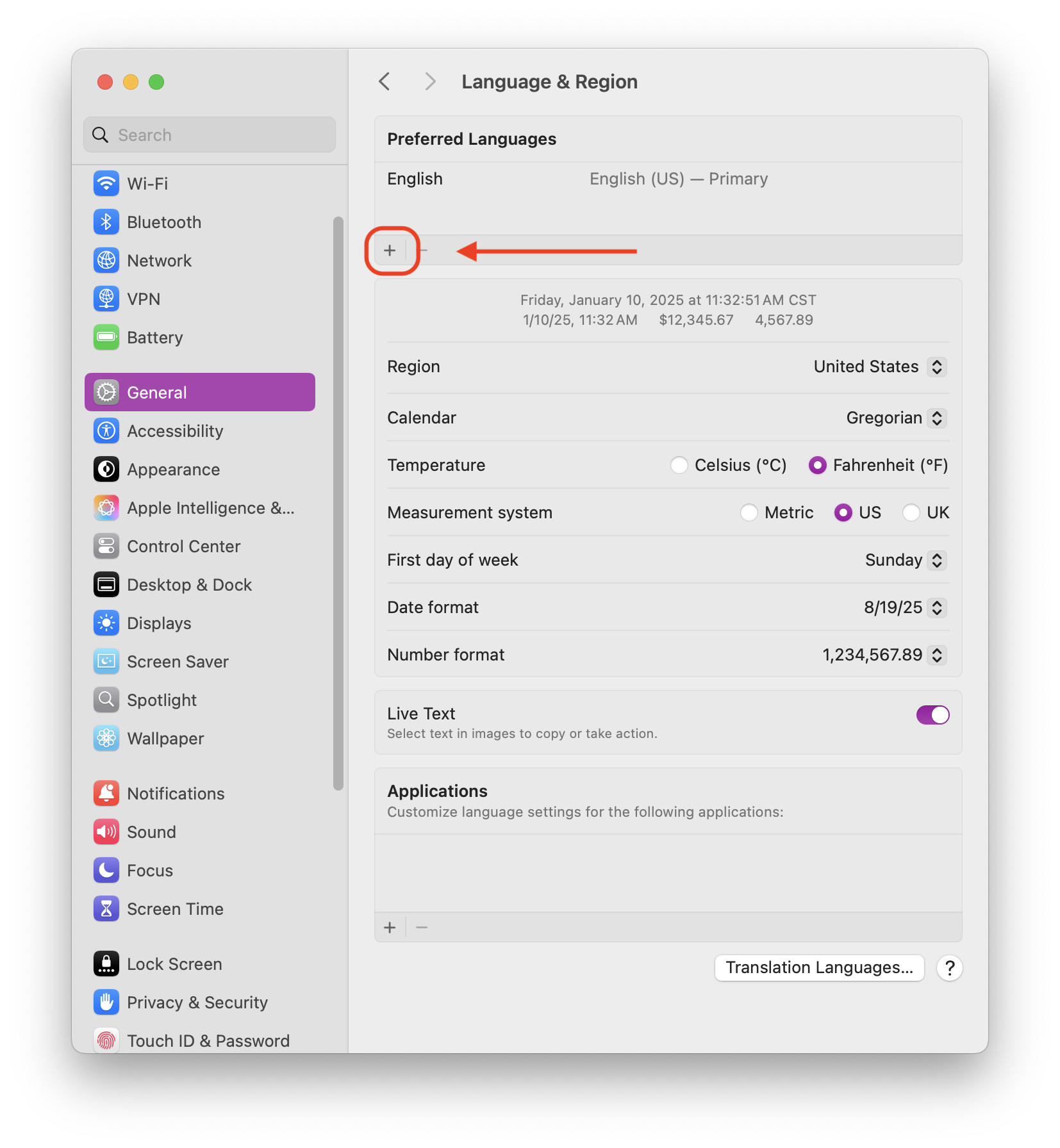Select Fahrenheit temperature radio button
This screenshot has width=1060, height=1148.
point(818,465)
